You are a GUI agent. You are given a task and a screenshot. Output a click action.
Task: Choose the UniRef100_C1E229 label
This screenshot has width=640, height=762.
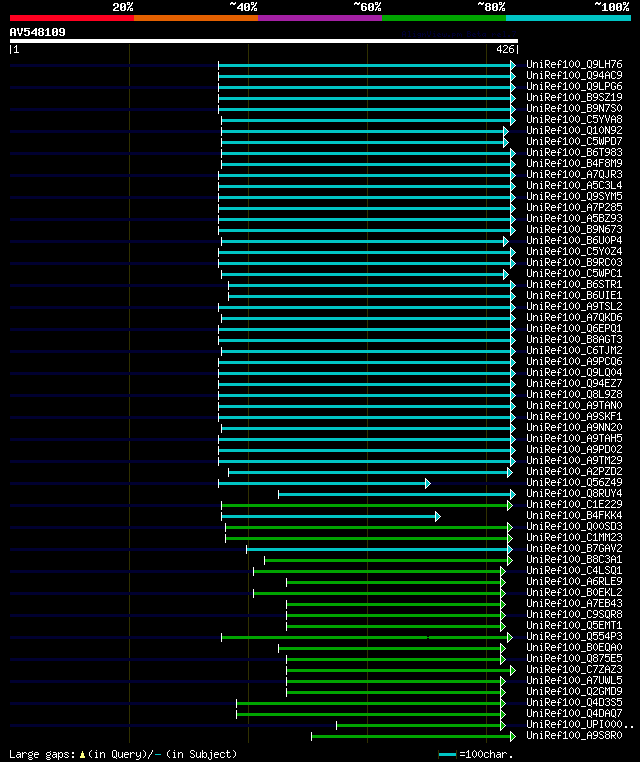pyautogui.click(x=574, y=504)
